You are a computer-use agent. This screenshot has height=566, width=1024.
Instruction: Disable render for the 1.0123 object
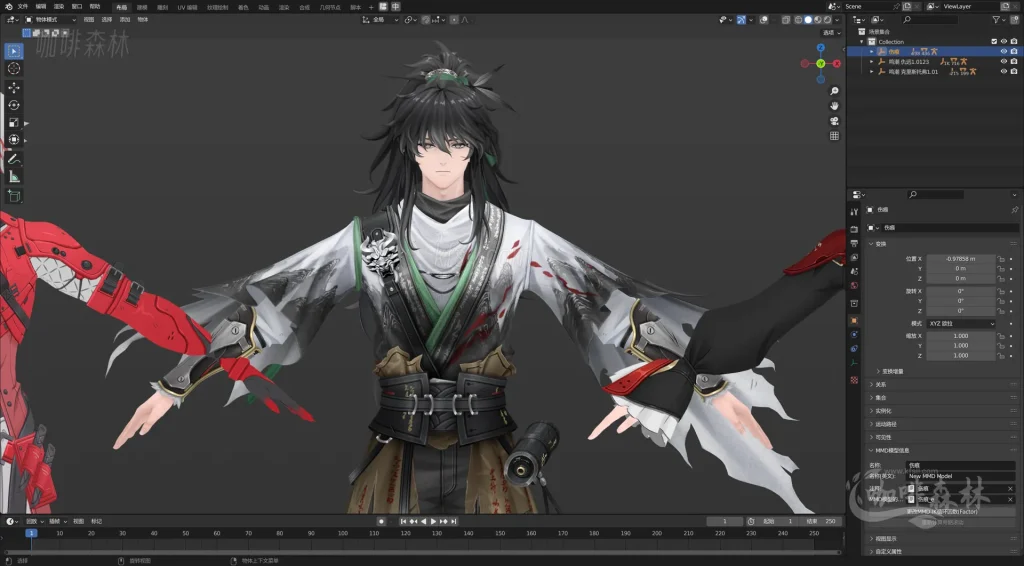1014,61
